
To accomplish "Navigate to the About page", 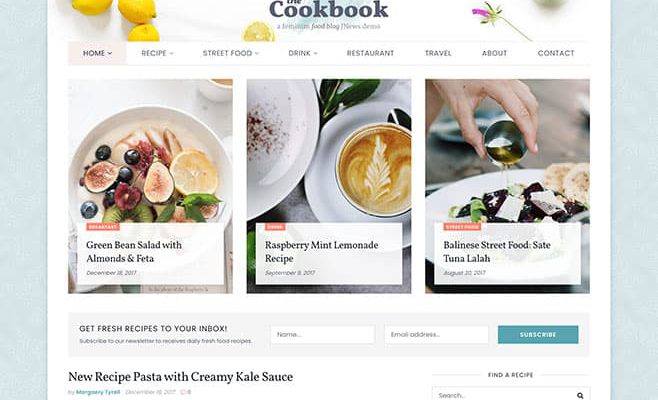I will click(494, 53).
